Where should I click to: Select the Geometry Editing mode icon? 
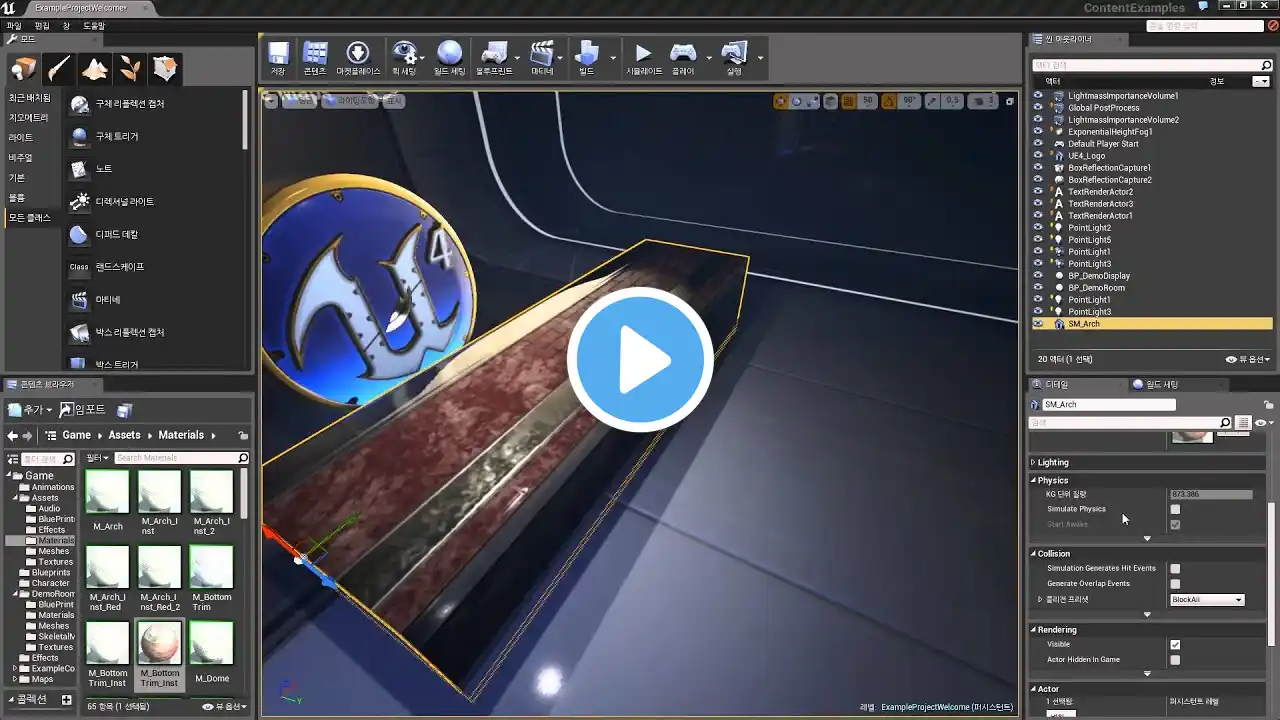165,68
